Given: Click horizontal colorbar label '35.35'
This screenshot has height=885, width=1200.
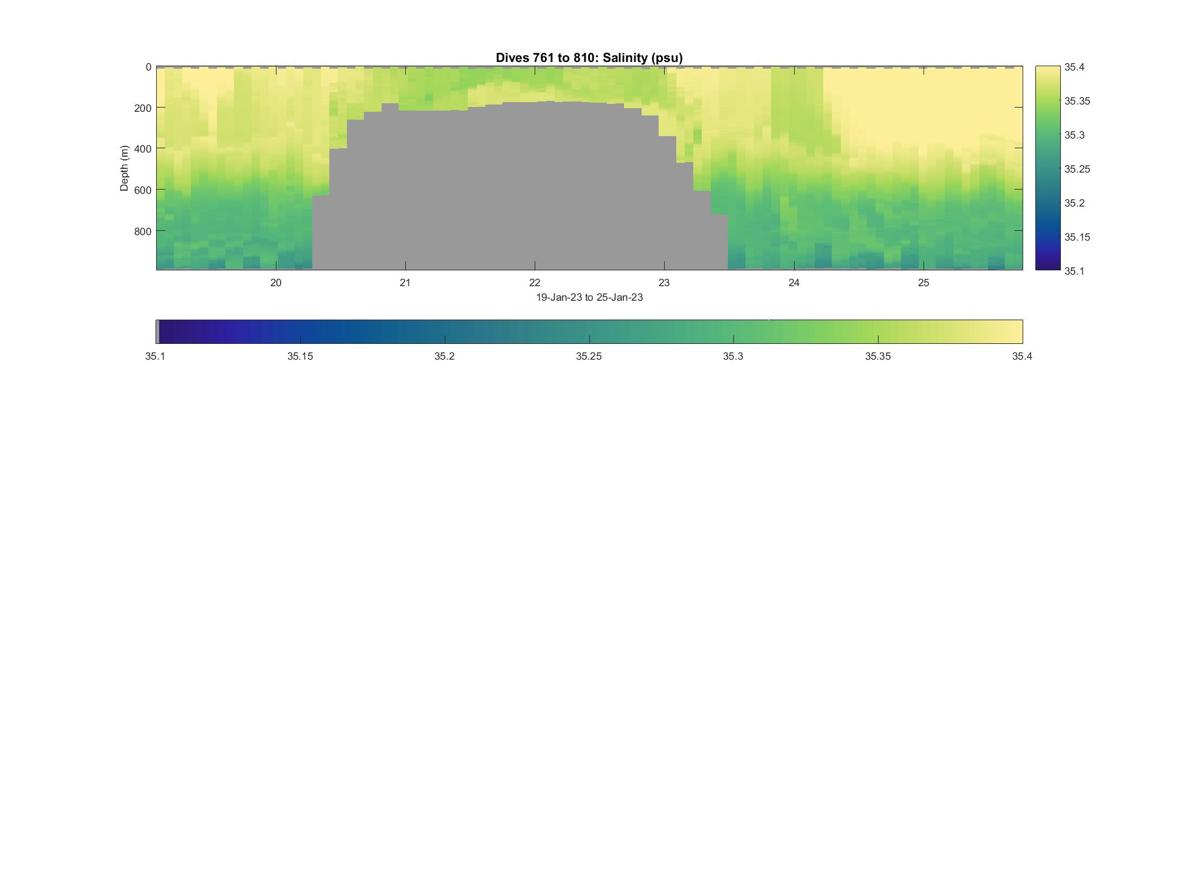Looking at the screenshot, I should [x=878, y=356].
